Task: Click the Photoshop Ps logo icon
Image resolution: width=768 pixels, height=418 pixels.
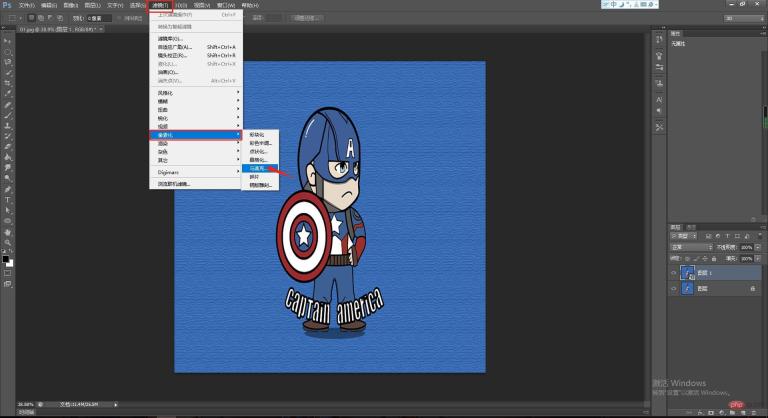Action: coord(7,5)
